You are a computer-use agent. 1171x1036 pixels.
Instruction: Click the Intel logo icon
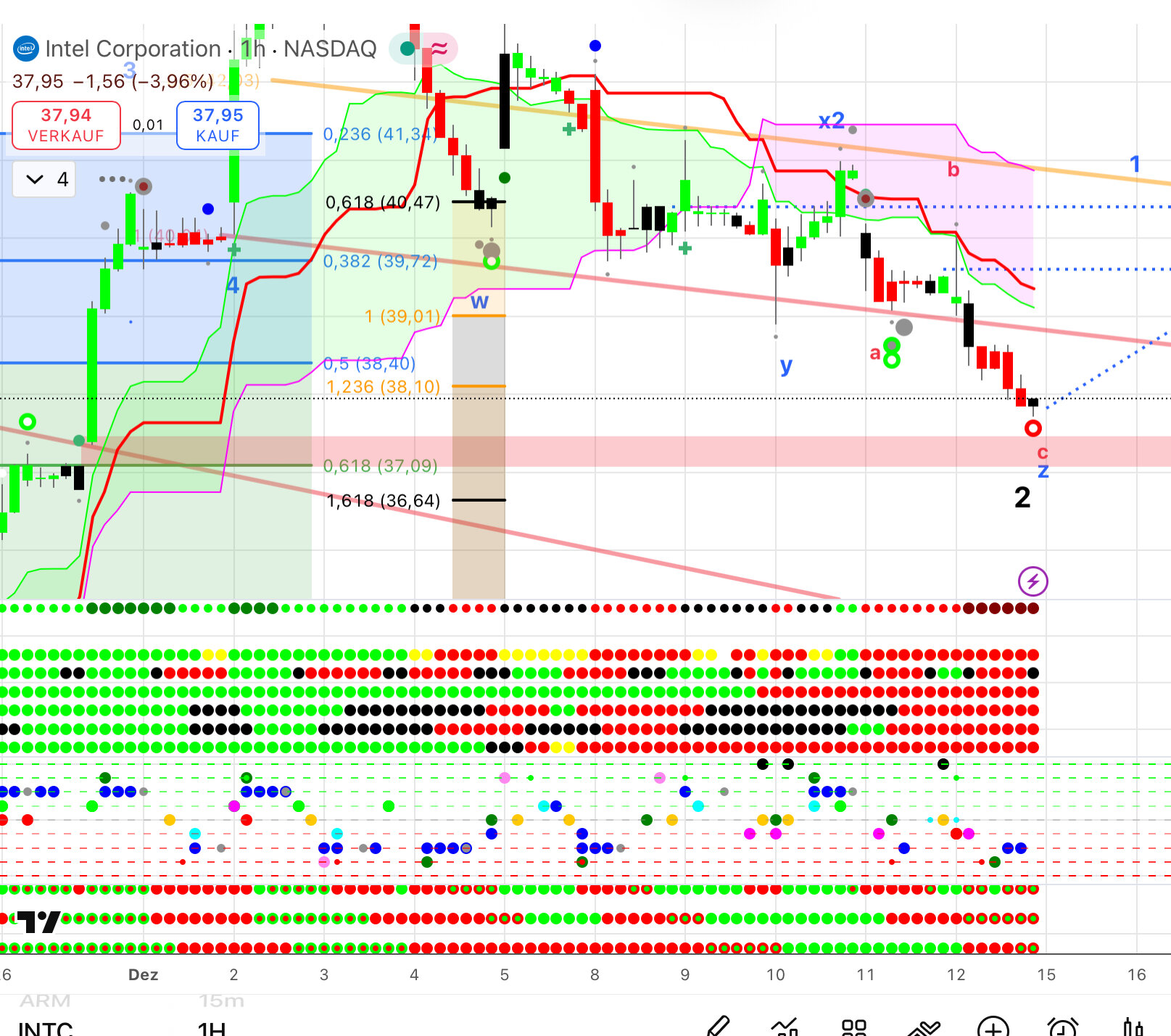click(26, 49)
